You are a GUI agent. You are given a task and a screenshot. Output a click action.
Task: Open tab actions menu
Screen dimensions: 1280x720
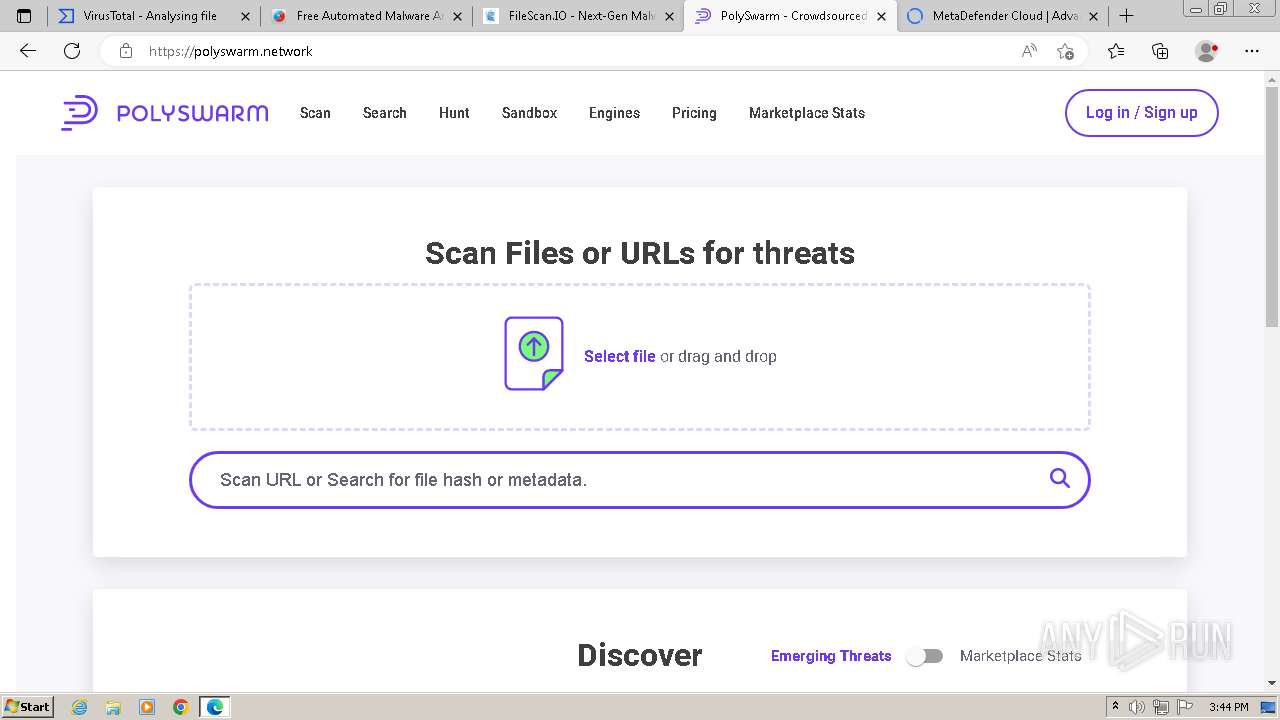pyautogui.click(x=24, y=15)
